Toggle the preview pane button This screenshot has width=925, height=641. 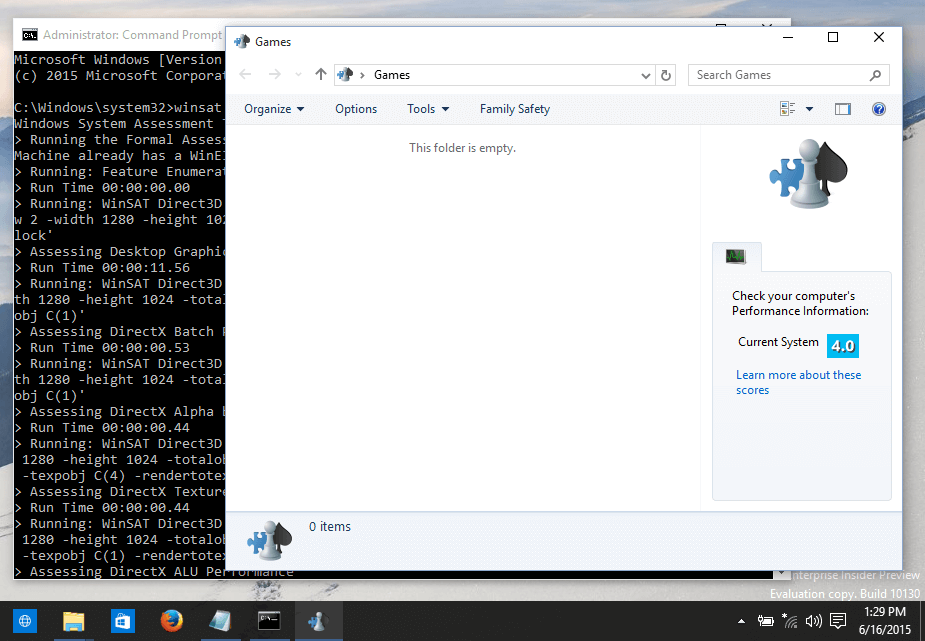842,109
